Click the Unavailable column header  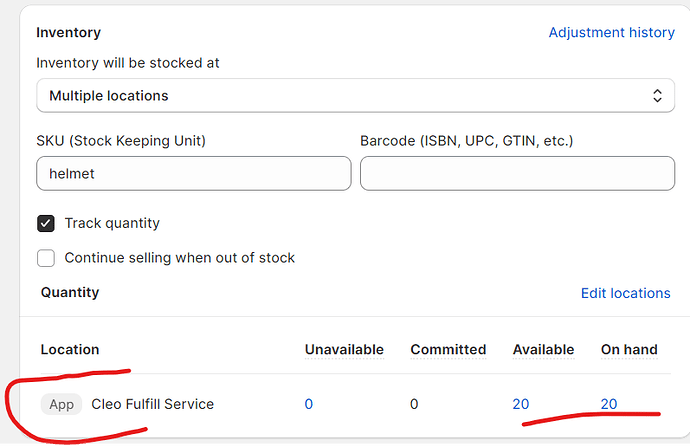coord(344,349)
